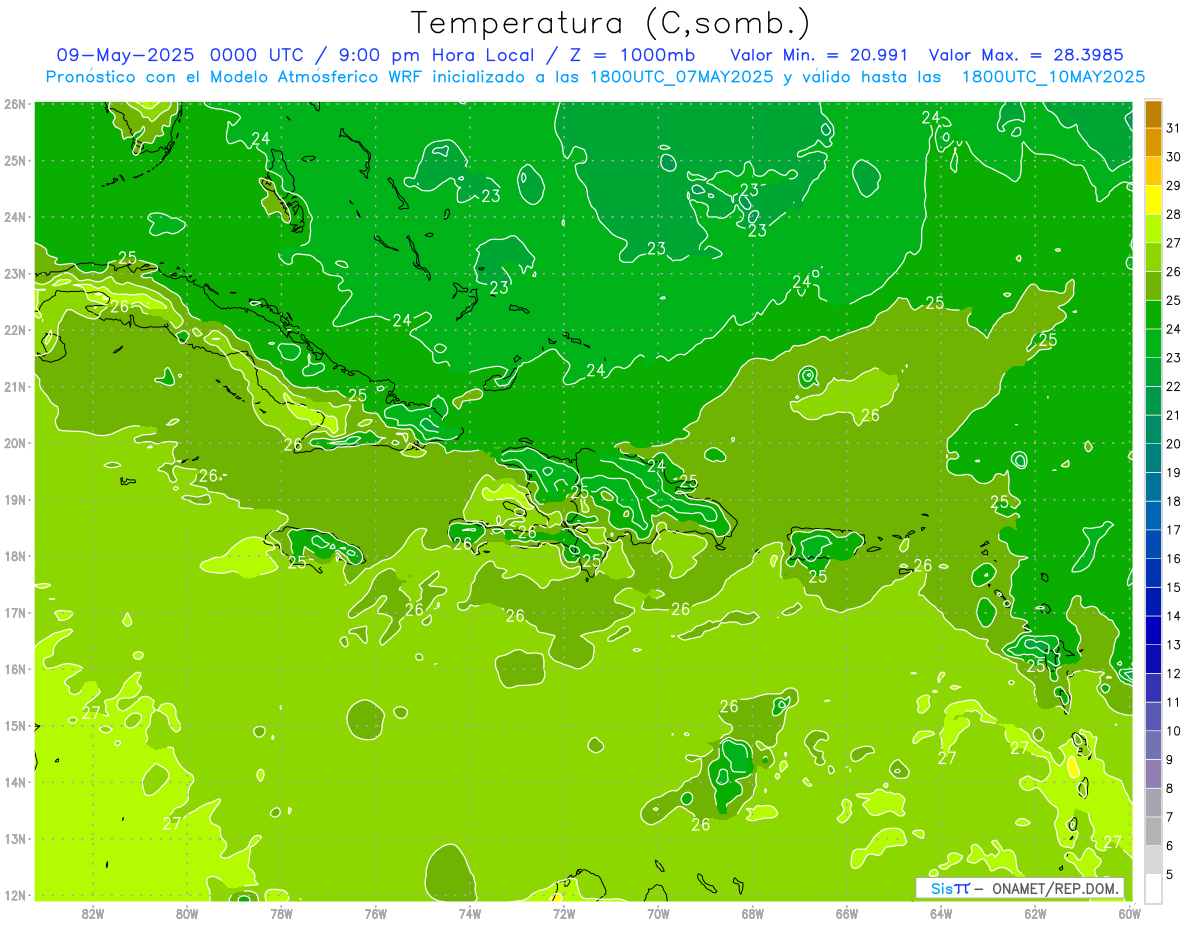
Task: Click latitude axis label "13N"
Action: [x=16, y=839]
